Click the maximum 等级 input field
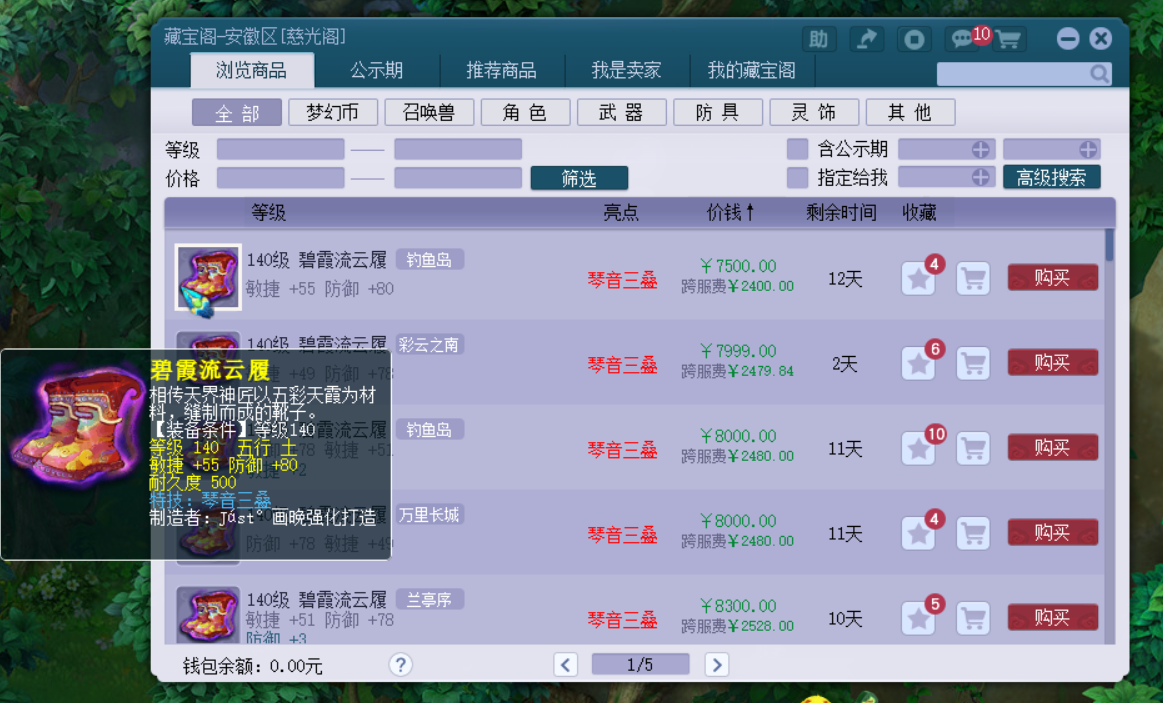This screenshot has height=703, width=1163. [458, 149]
